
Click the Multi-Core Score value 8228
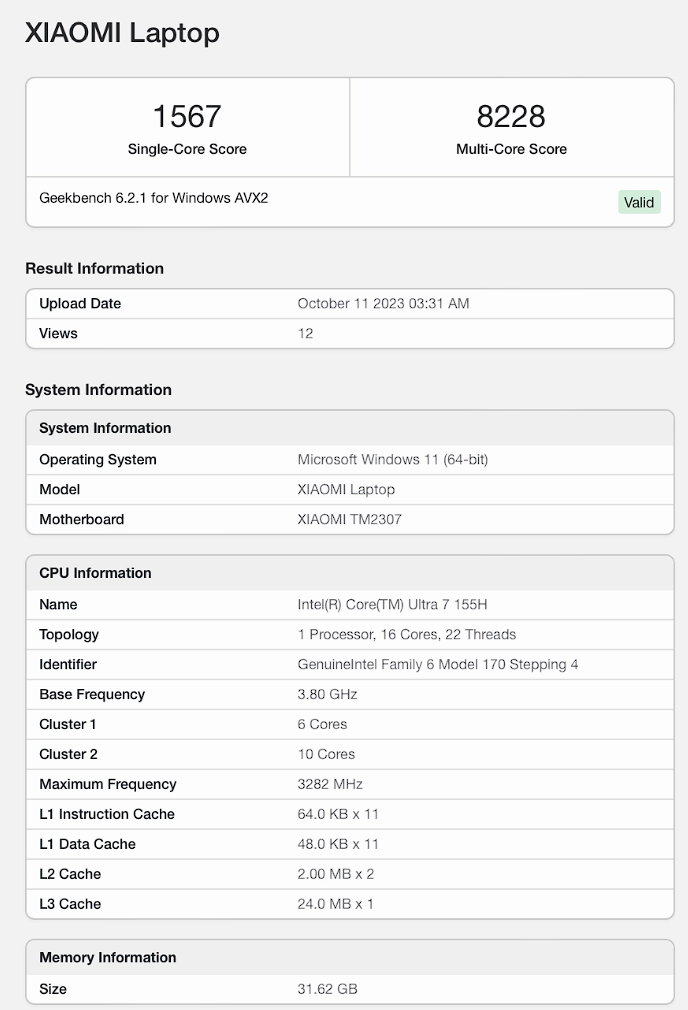(x=511, y=117)
